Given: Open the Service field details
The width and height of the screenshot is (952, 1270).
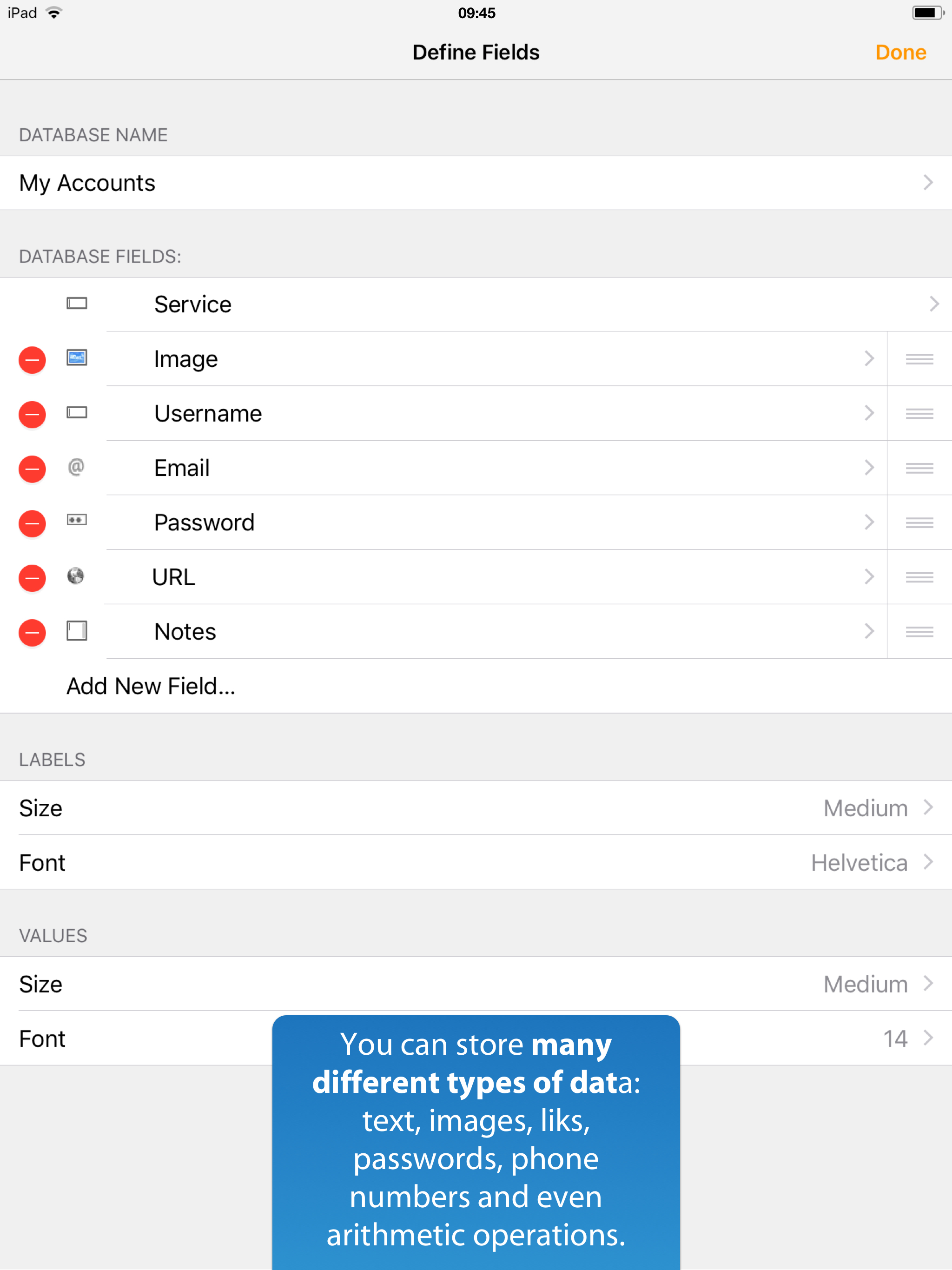Looking at the screenshot, I should [517, 304].
